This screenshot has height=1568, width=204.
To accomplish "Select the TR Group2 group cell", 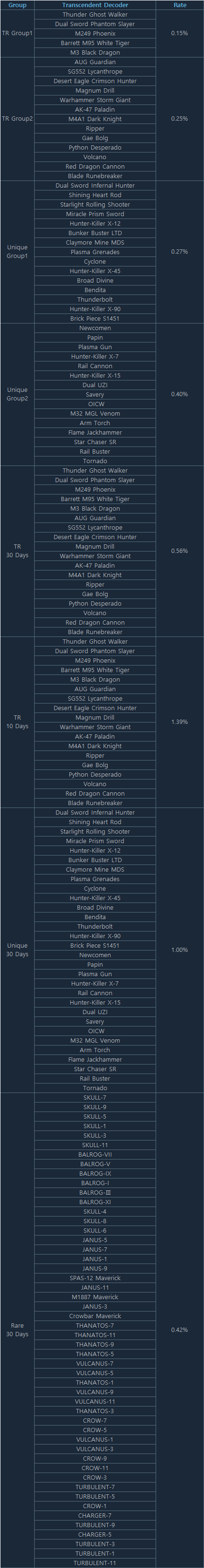I will (17, 119).
